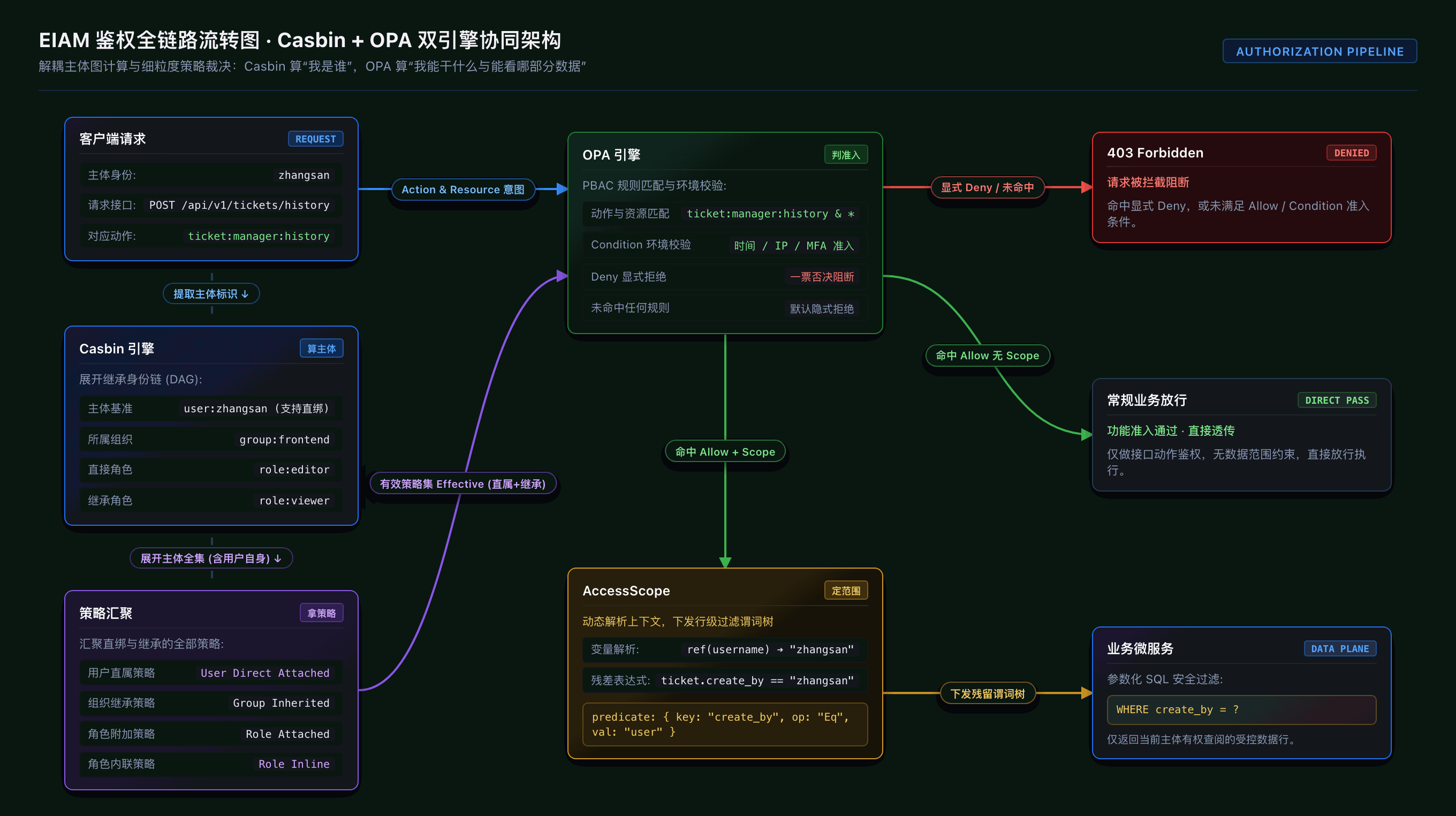Select the 变量解析 ref(username) row
Screen dimensions: 1456x816
pyautogui.click(x=725, y=649)
